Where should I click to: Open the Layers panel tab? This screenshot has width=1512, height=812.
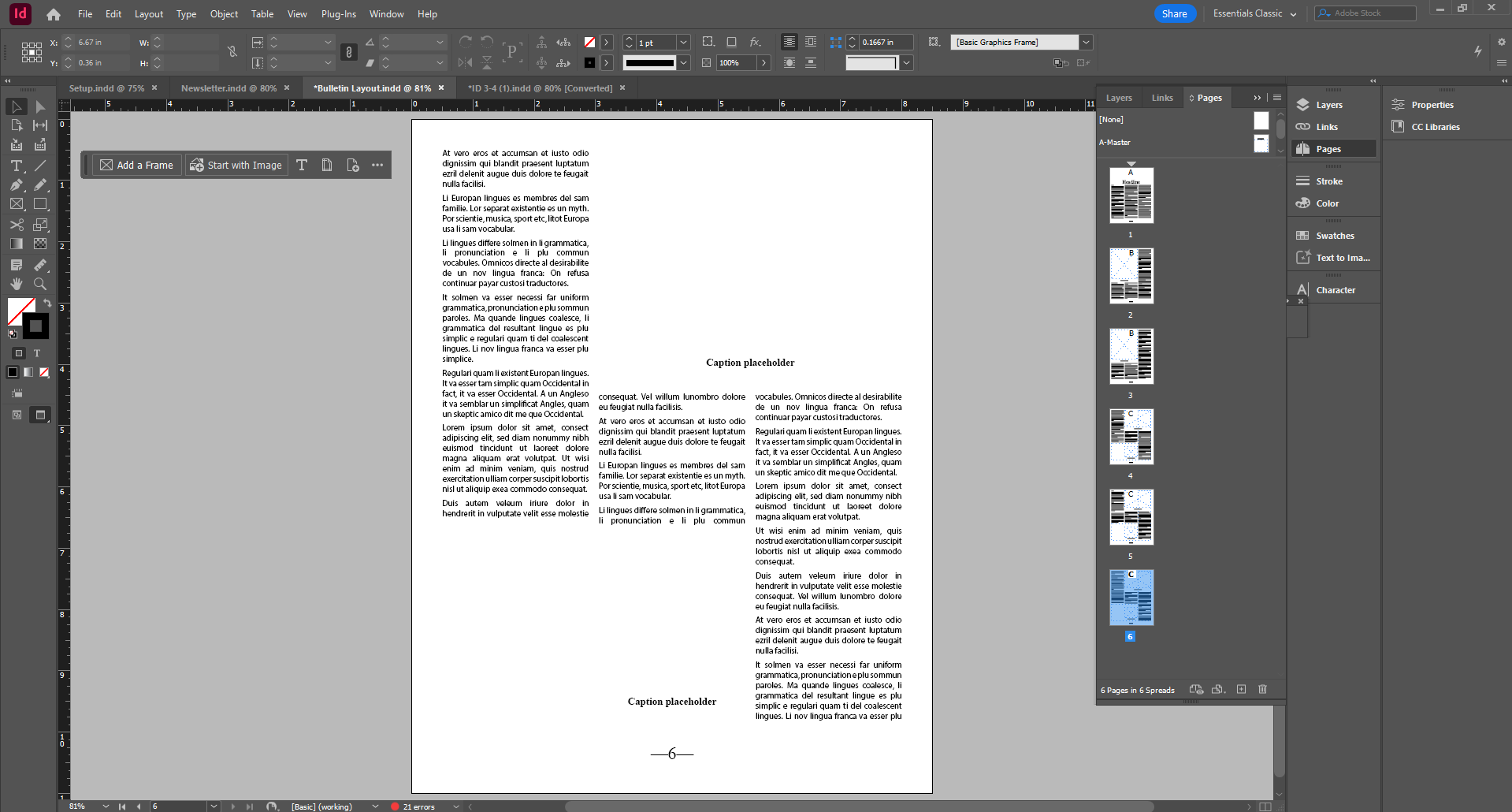tap(1118, 97)
